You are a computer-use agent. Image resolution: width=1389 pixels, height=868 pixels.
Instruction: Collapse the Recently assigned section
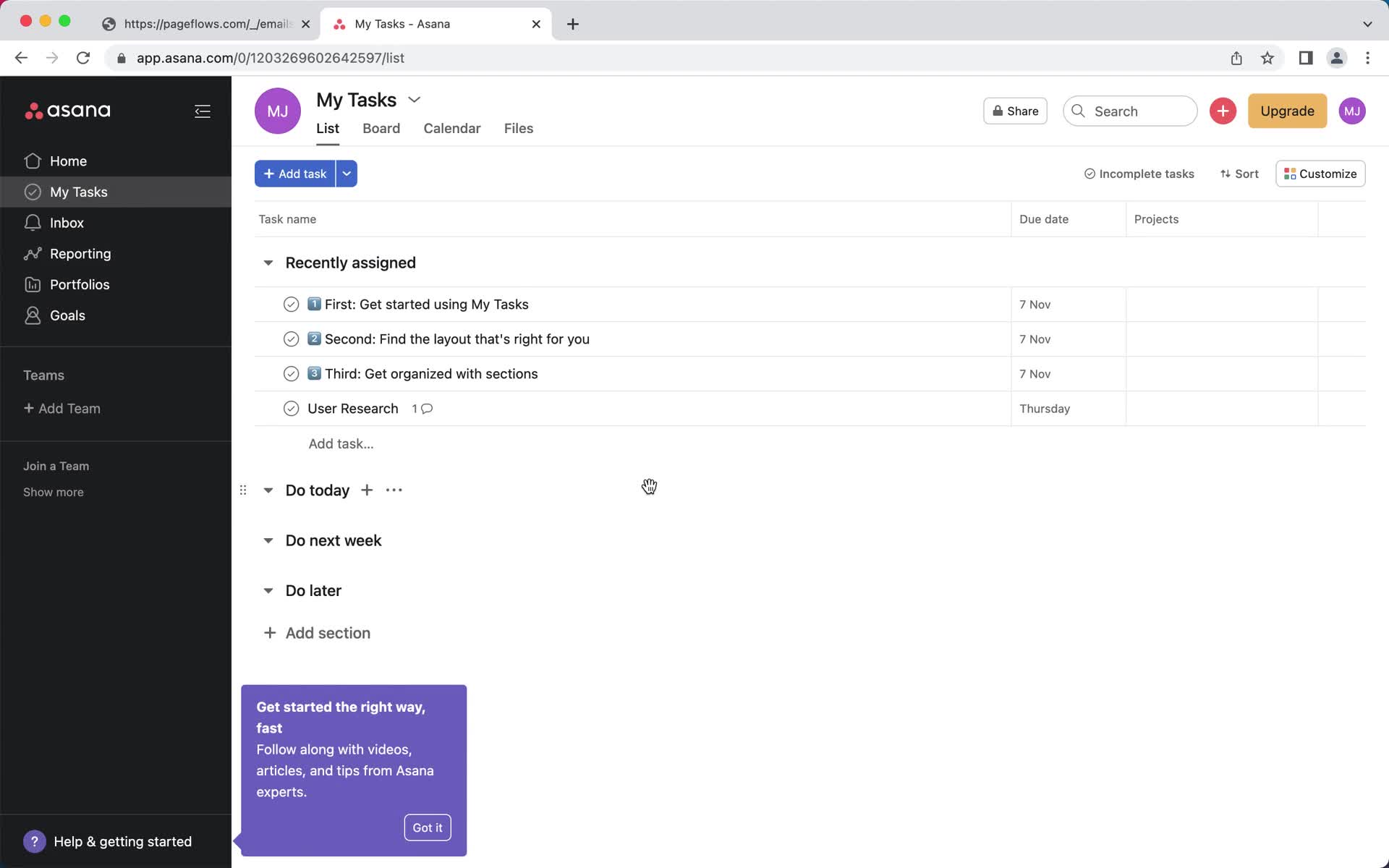pos(268,263)
